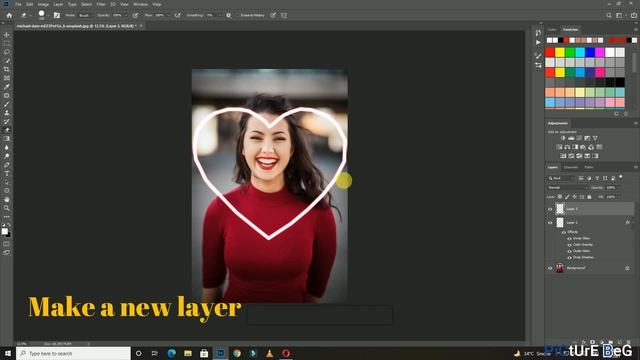Image resolution: width=640 pixels, height=360 pixels.
Task: Select the Lasso tool
Action: (x=7, y=52)
